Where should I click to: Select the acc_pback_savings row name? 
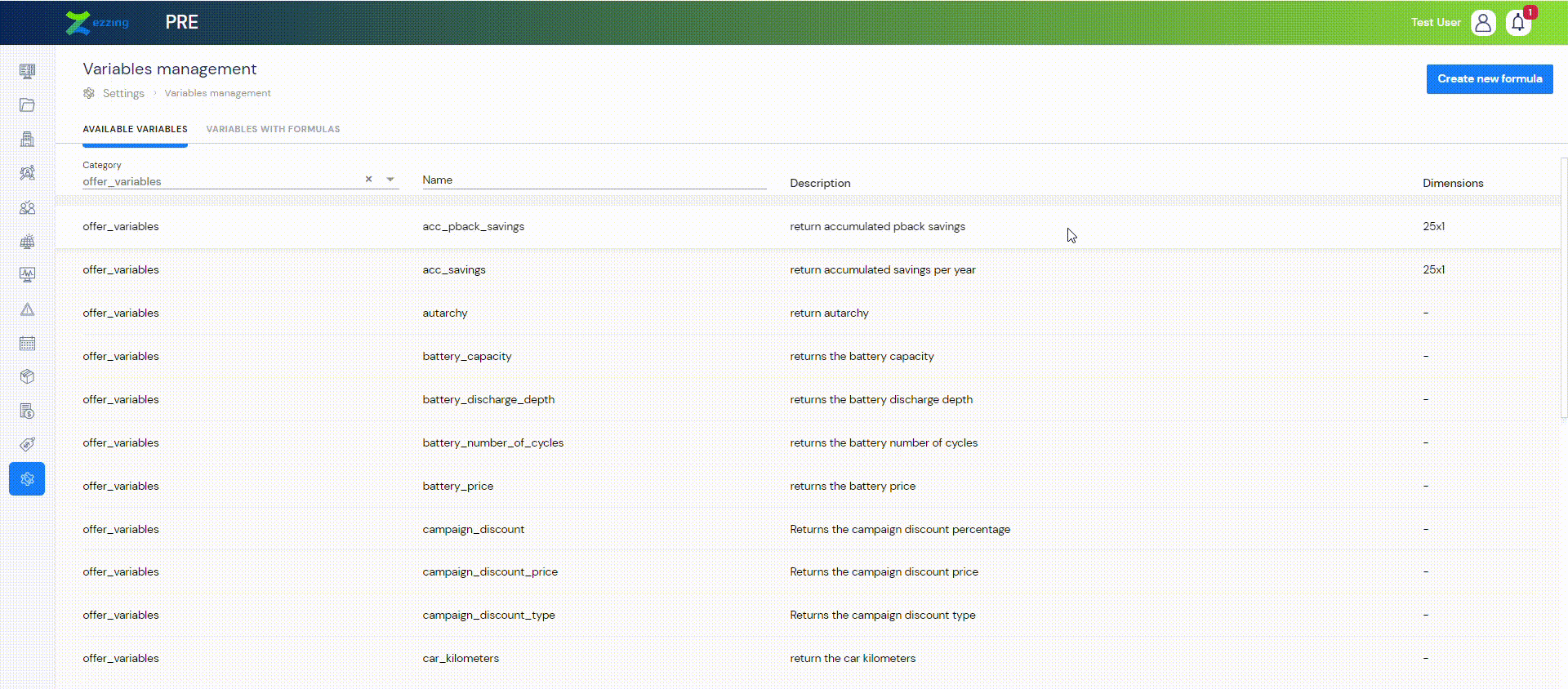click(x=473, y=226)
